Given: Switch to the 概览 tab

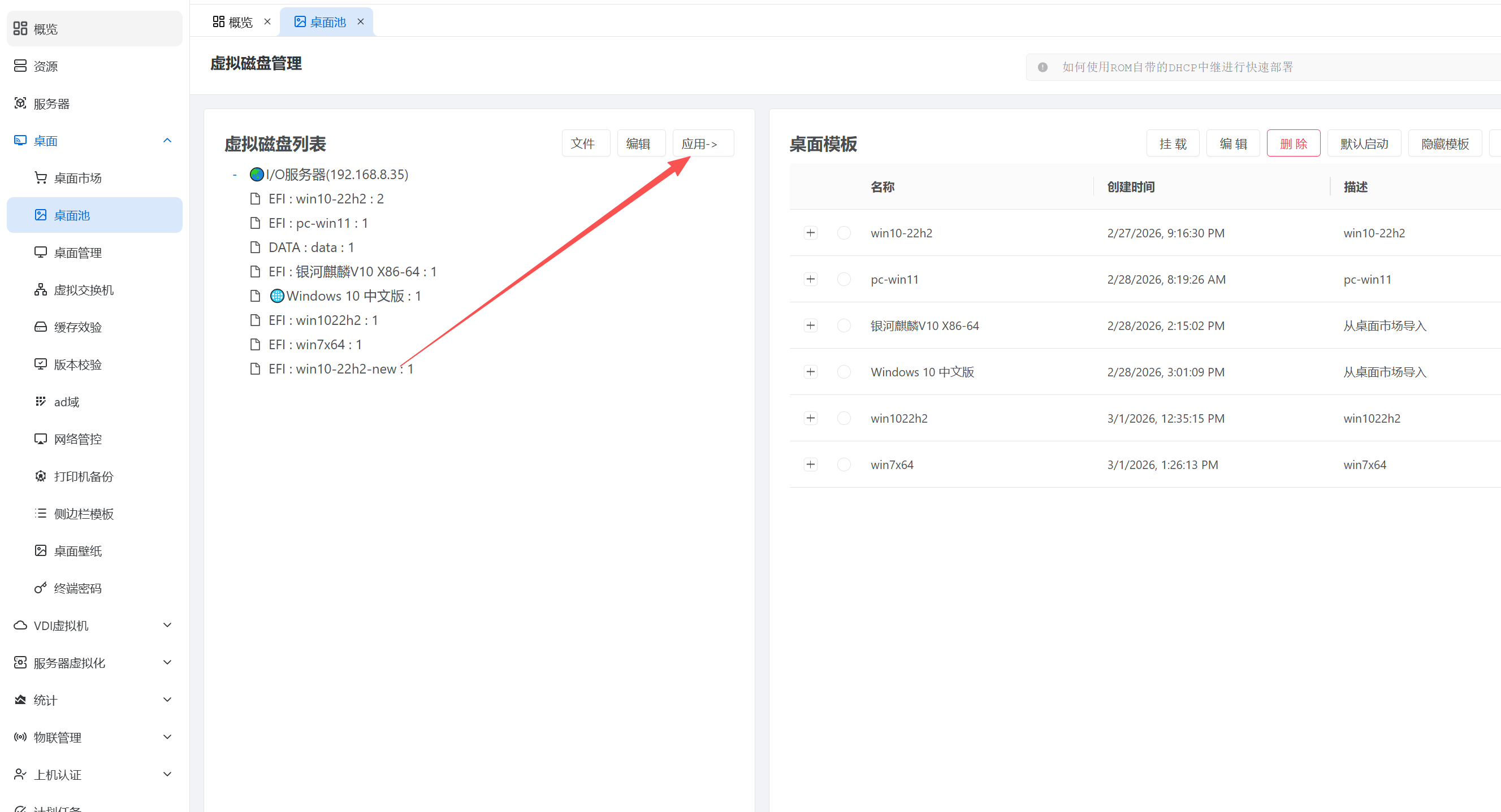Looking at the screenshot, I should click(240, 22).
